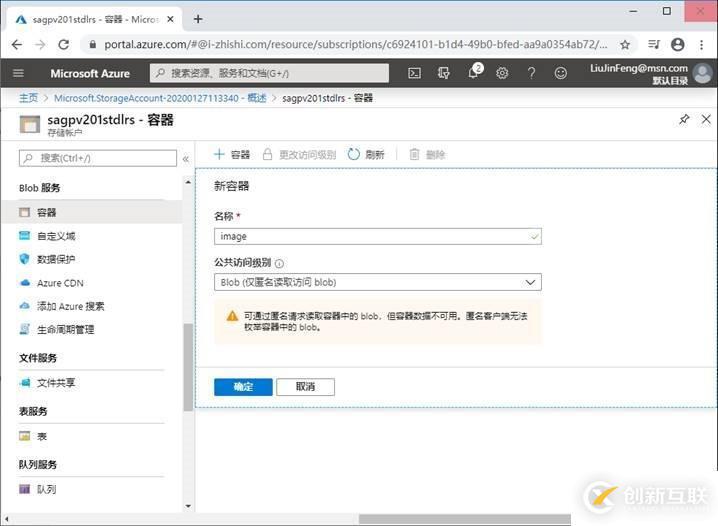Go back in the browser
The width and height of the screenshot is (718, 526).
click(x=16, y=44)
